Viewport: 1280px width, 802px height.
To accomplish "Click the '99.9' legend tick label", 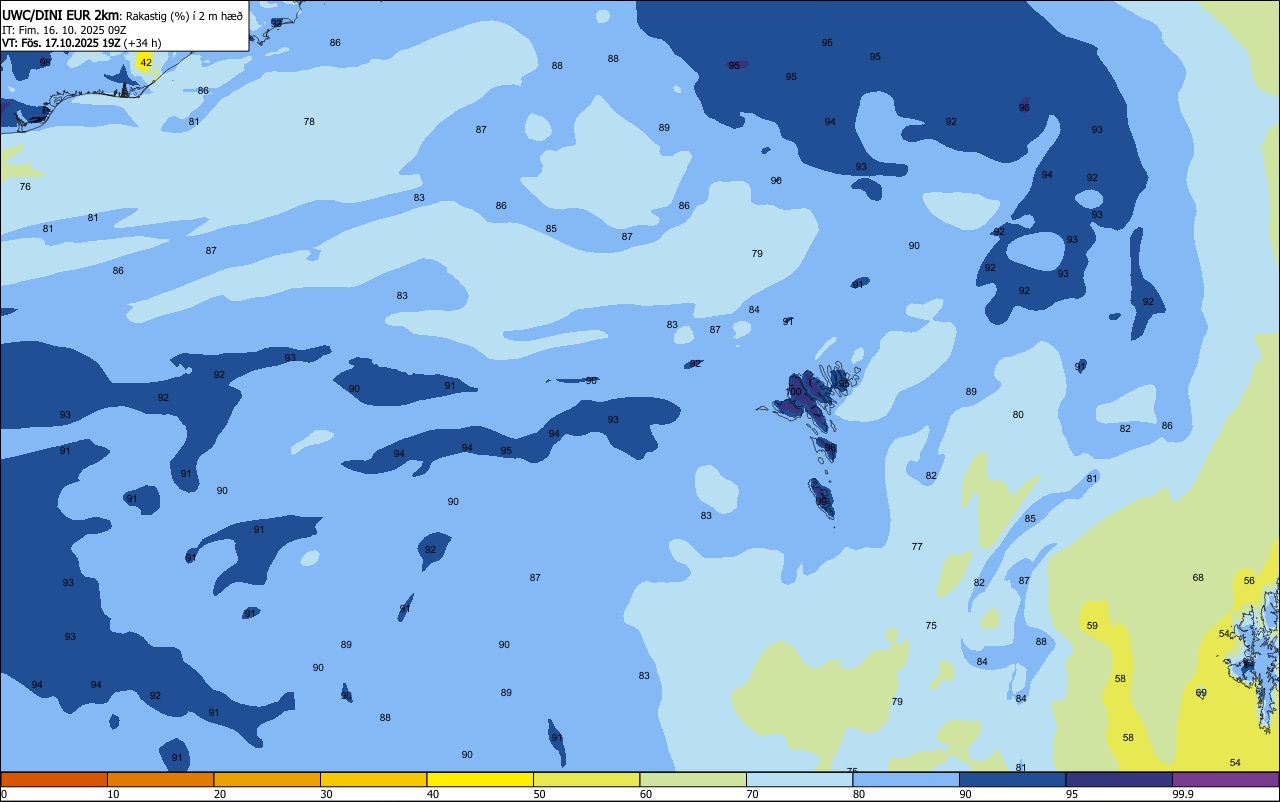I will coord(1183,794).
